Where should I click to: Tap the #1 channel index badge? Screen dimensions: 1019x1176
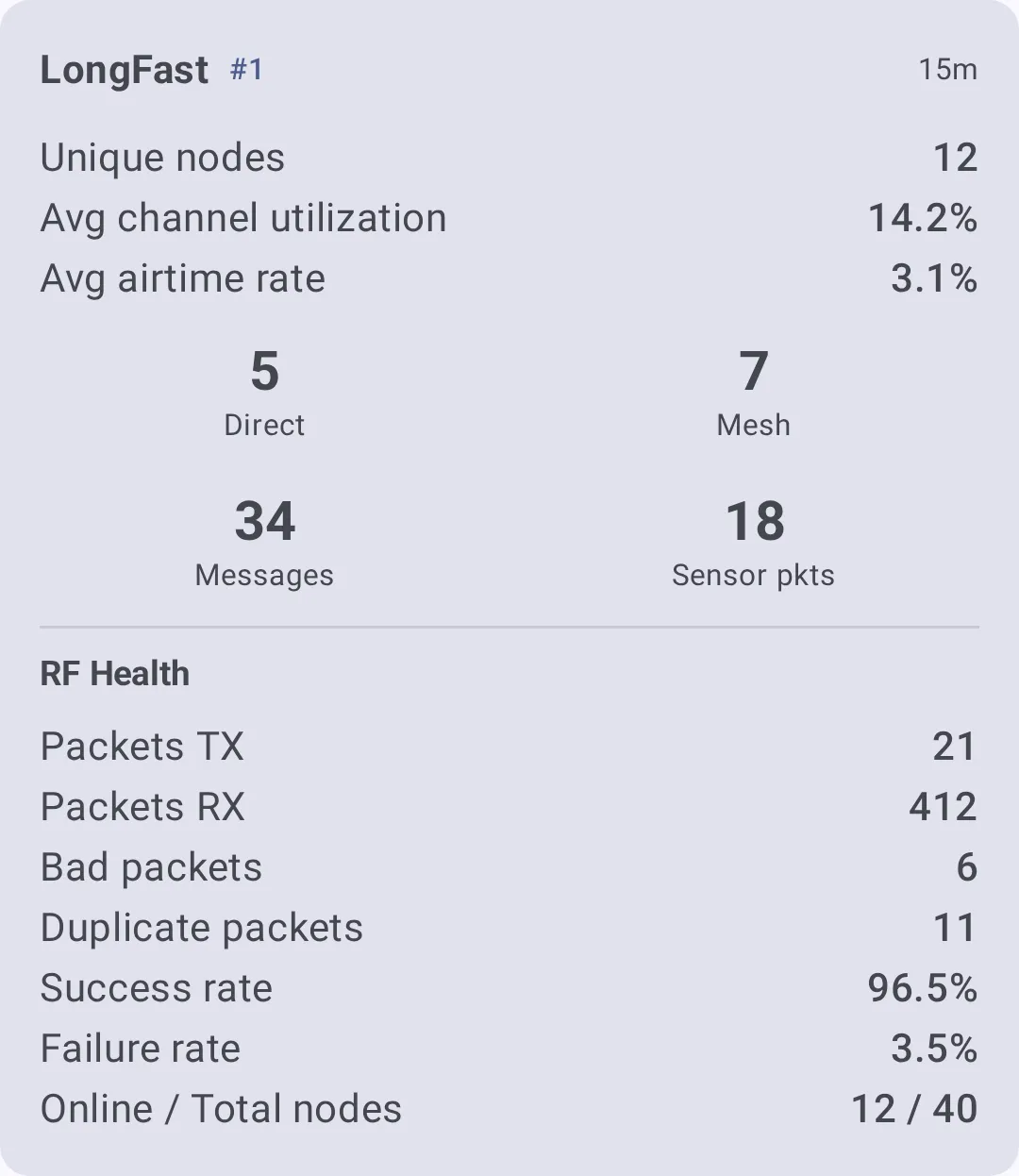246,69
